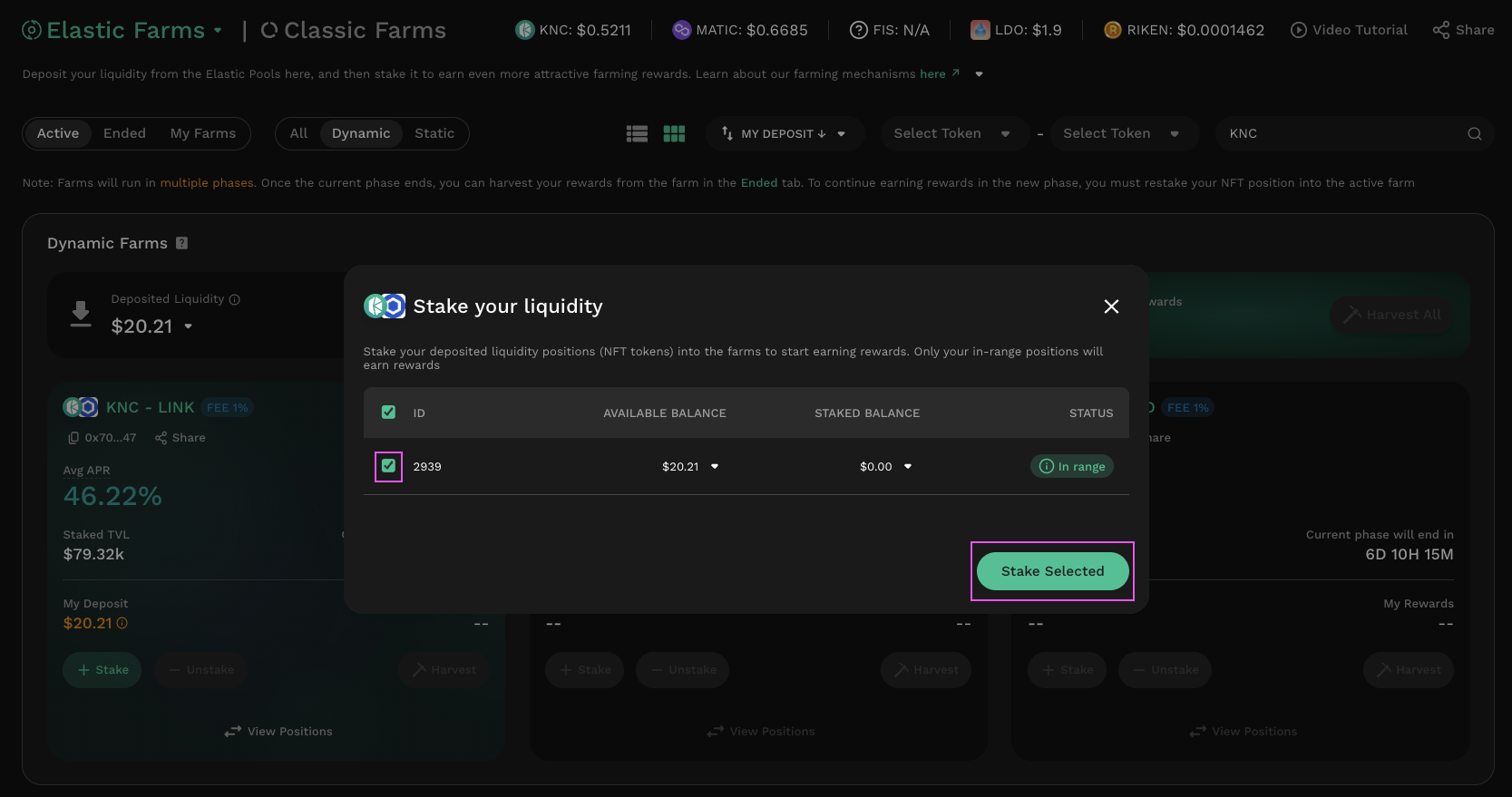Viewport: 1512px width, 797px height.
Task: Click the KNC search input field
Action: [x=1341, y=134]
